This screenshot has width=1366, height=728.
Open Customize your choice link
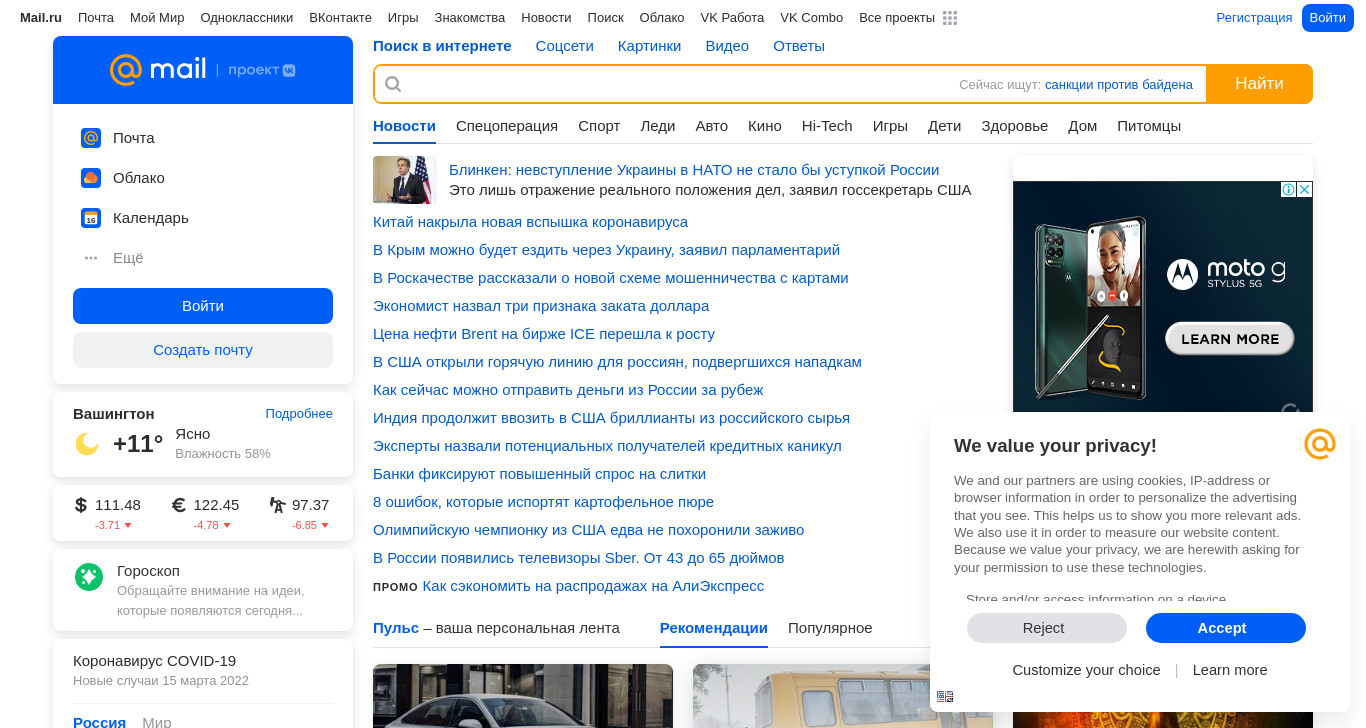pyautogui.click(x=1086, y=670)
